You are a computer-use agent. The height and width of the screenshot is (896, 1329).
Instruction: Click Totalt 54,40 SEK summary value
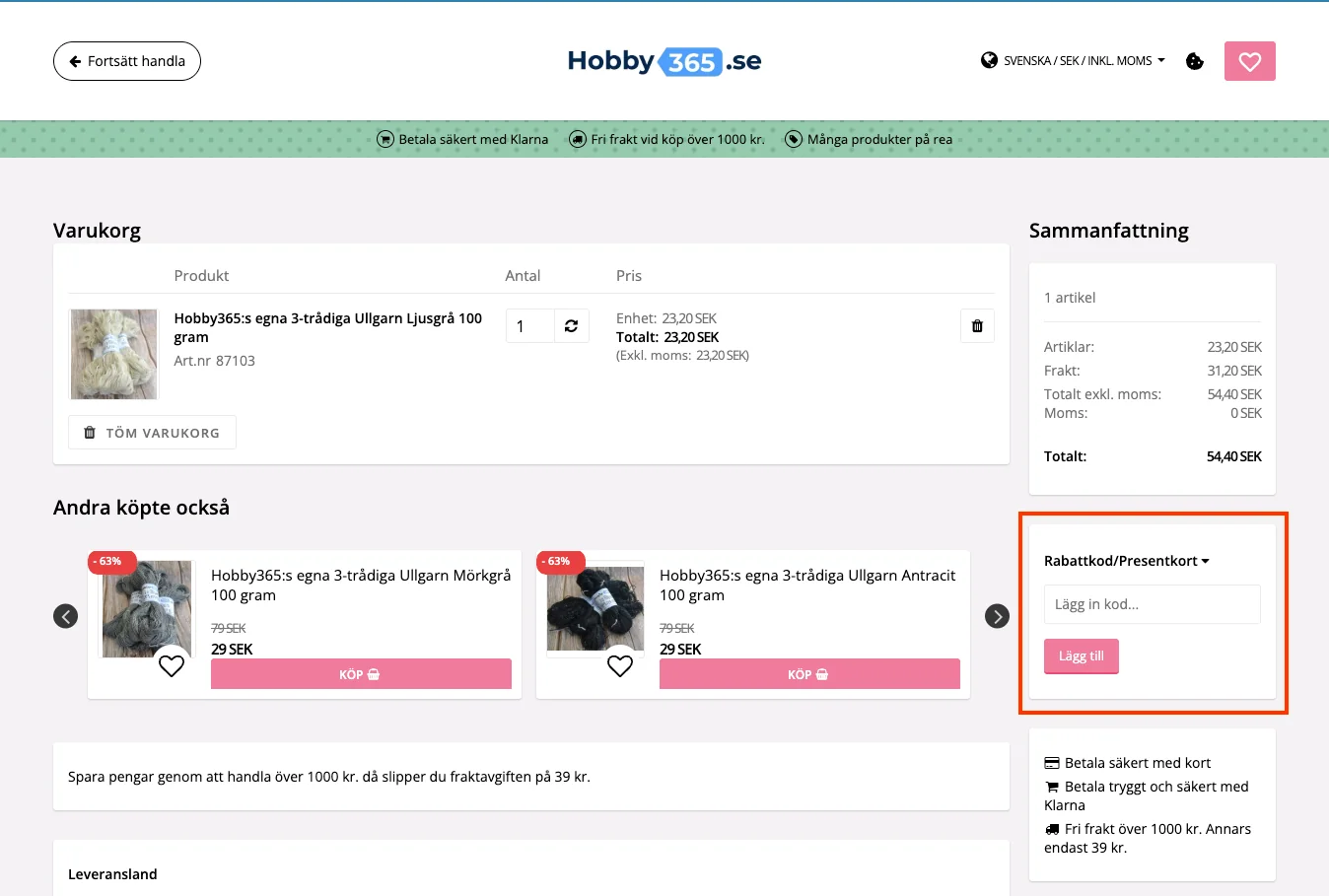[x=1234, y=456]
